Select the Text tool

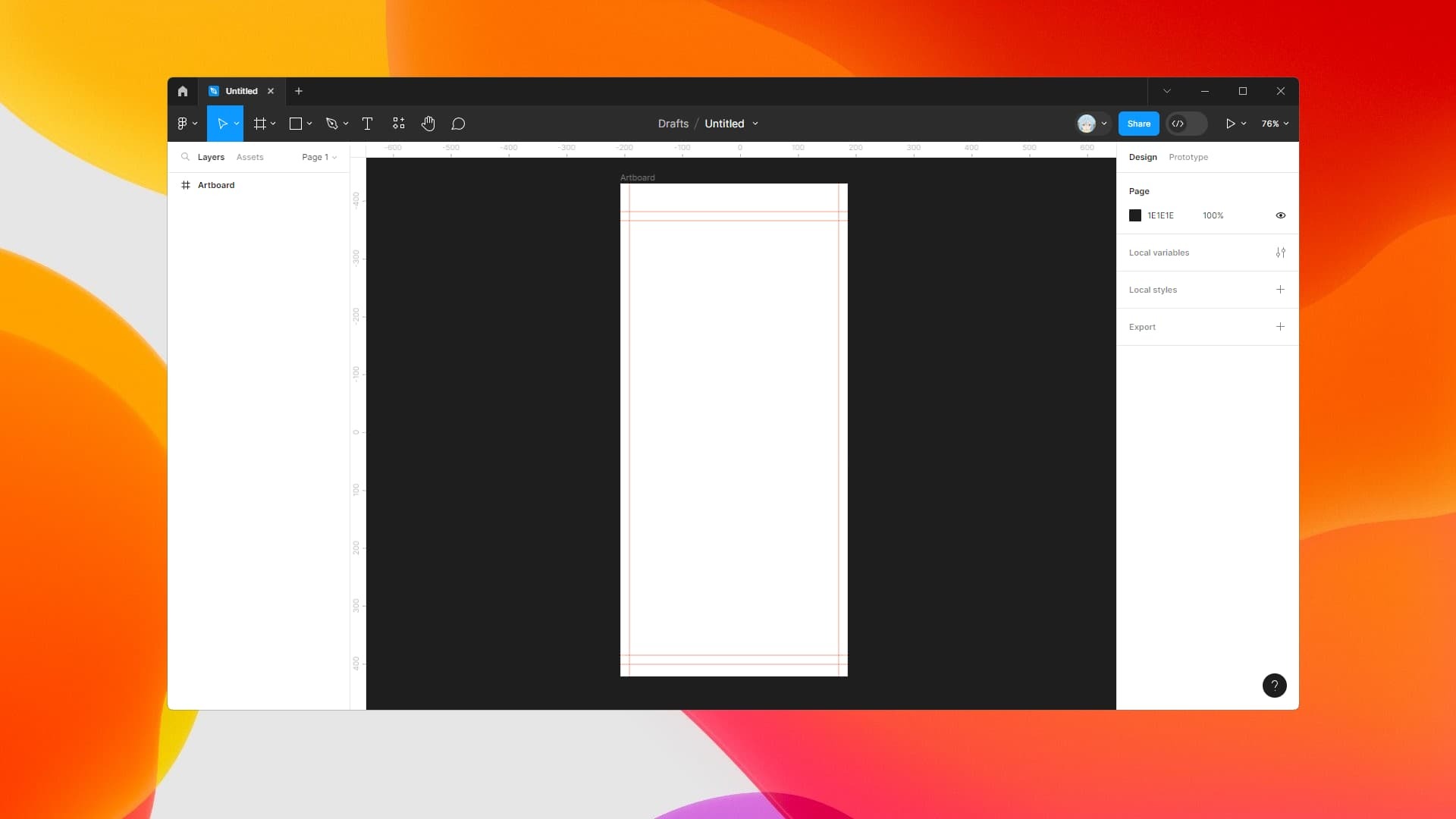368,123
